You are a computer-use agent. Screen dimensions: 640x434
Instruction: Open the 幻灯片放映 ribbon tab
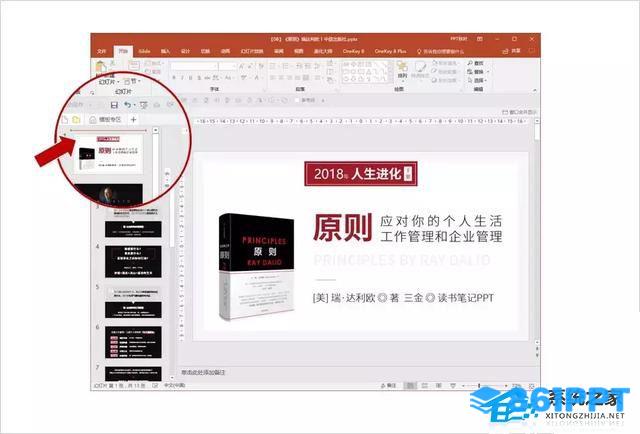pos(251,51)
